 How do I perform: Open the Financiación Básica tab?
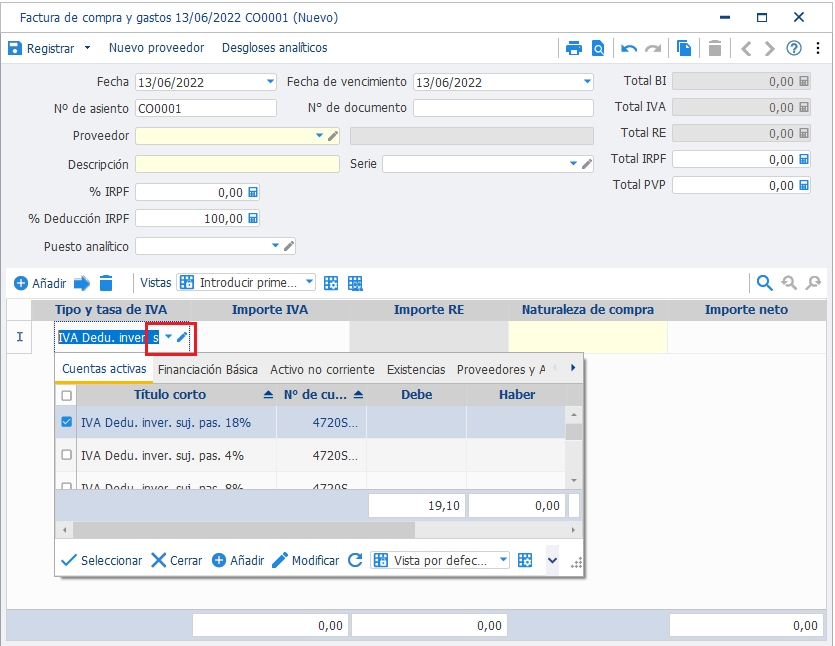point(208,370)
